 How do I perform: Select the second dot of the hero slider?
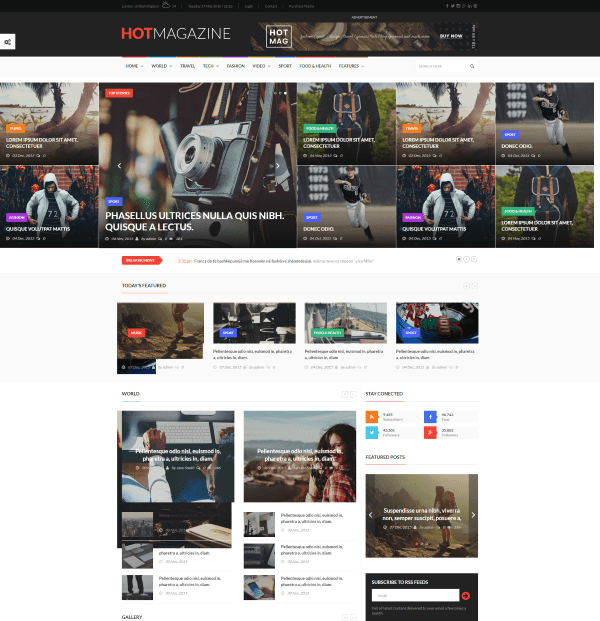[280, 93]
